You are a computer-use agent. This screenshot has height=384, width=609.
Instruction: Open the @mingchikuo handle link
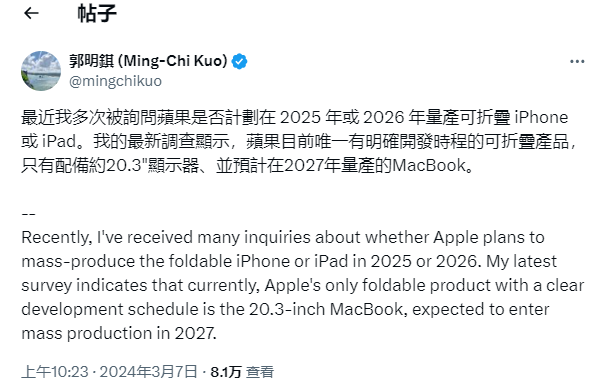click(115, 81)
